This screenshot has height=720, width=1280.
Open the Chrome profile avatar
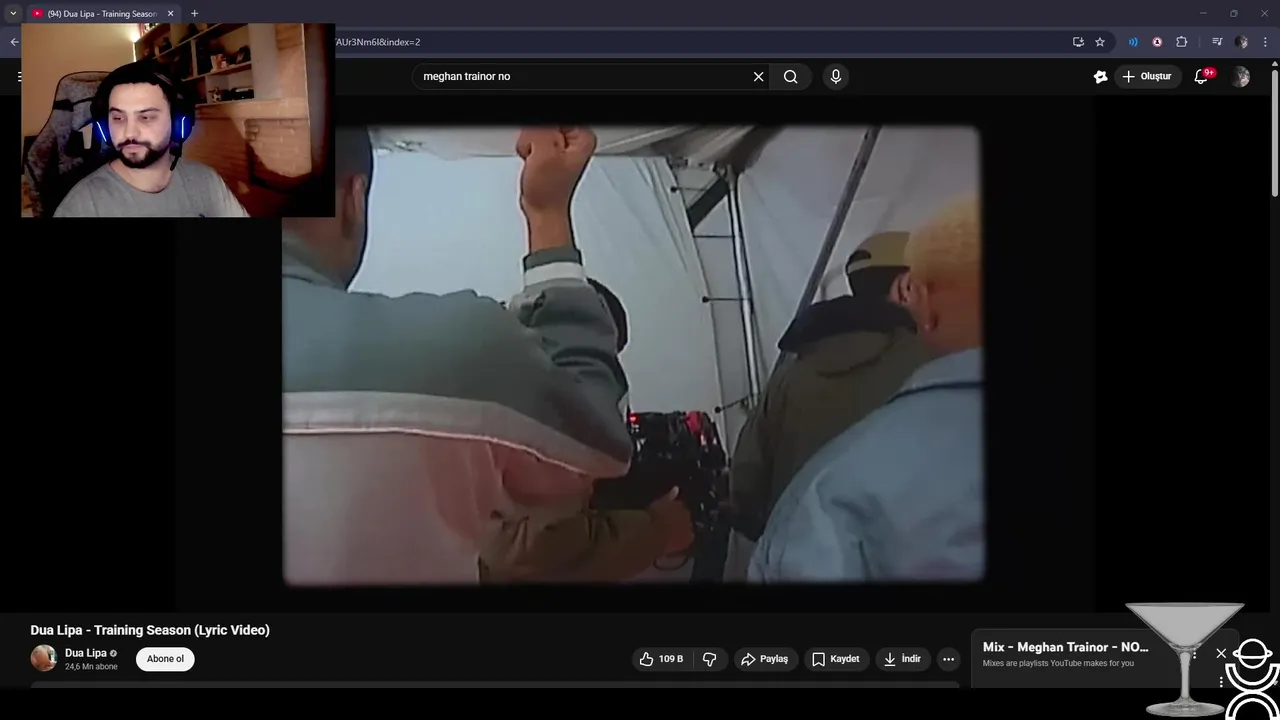click(1241, 42)
